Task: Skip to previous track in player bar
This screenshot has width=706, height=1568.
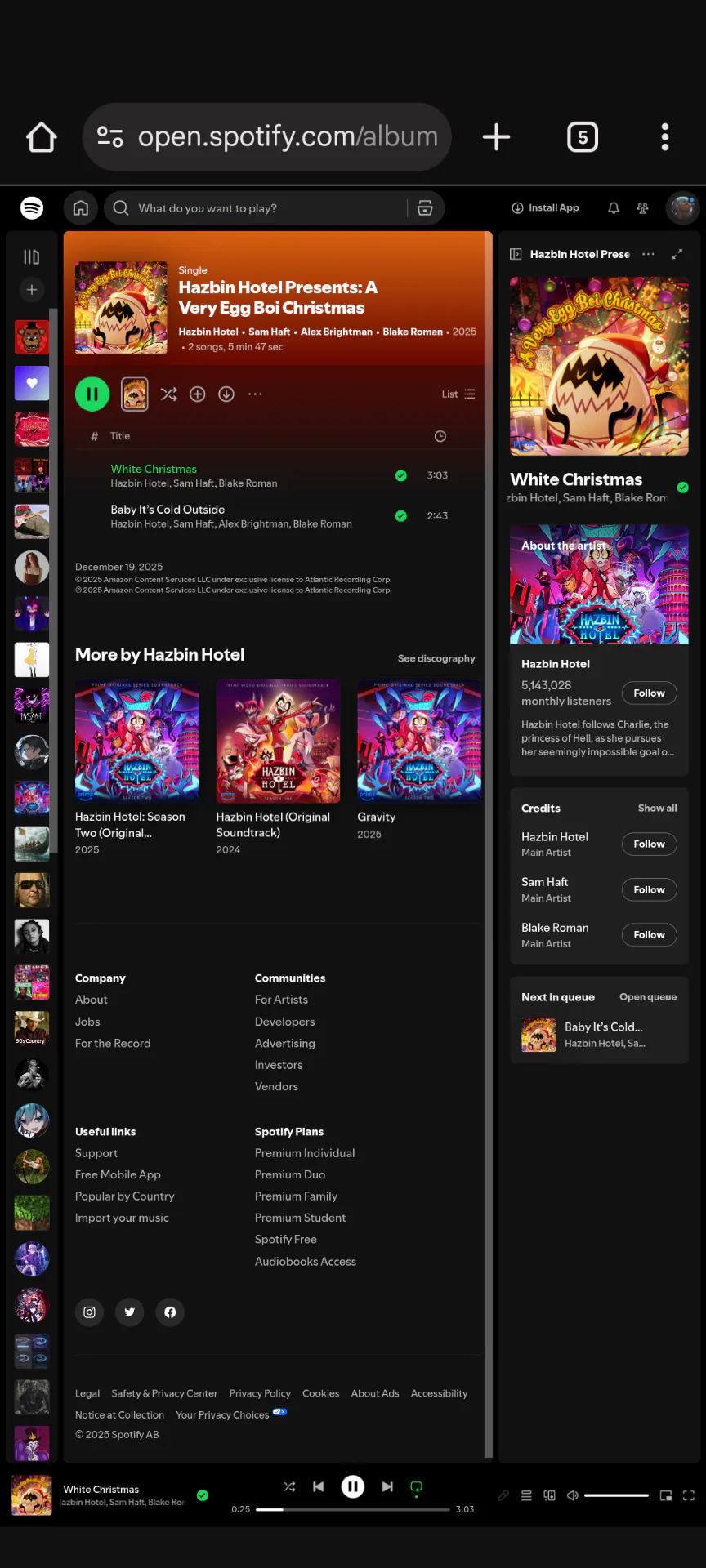Action: coord(319,1487)
